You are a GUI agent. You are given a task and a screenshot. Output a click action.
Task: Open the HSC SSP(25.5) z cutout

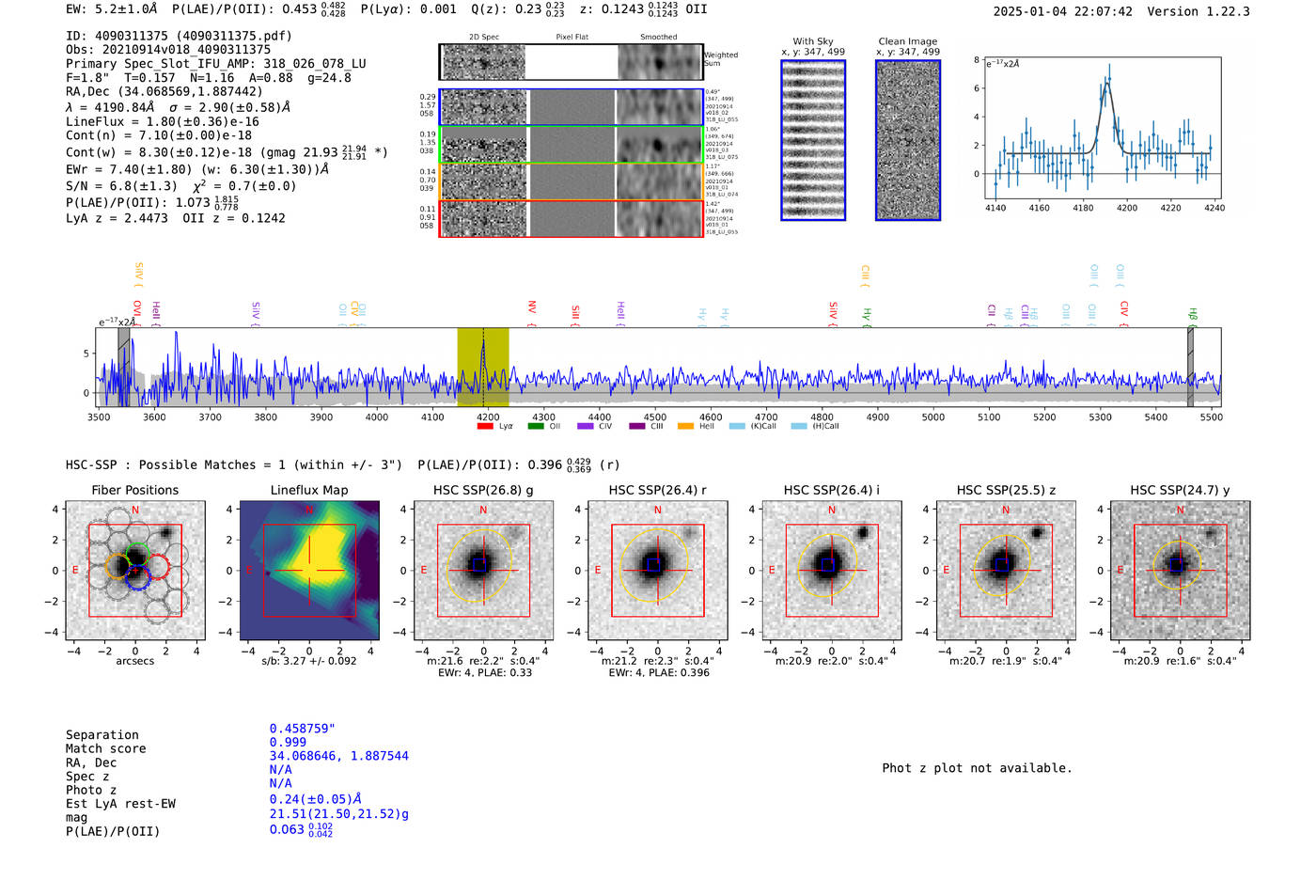(x=1006, y=570)
